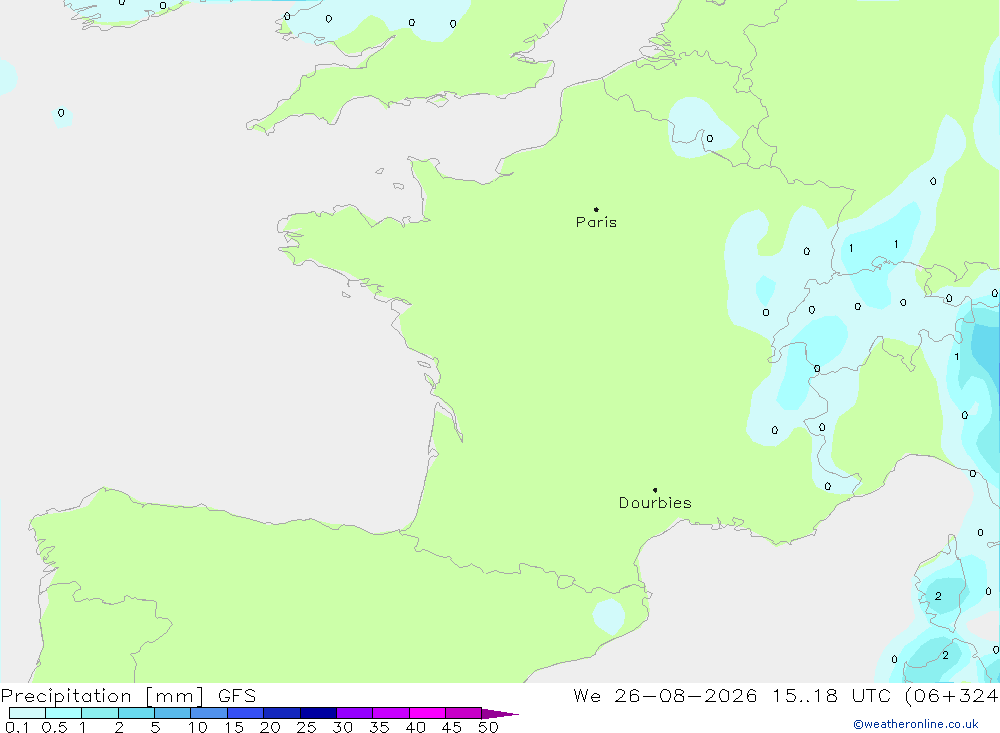Pick the legend swatch between 45 and 50
The width and height of the screenshot is (1000, 733).
pyautogui.click(x=464, y=713)
